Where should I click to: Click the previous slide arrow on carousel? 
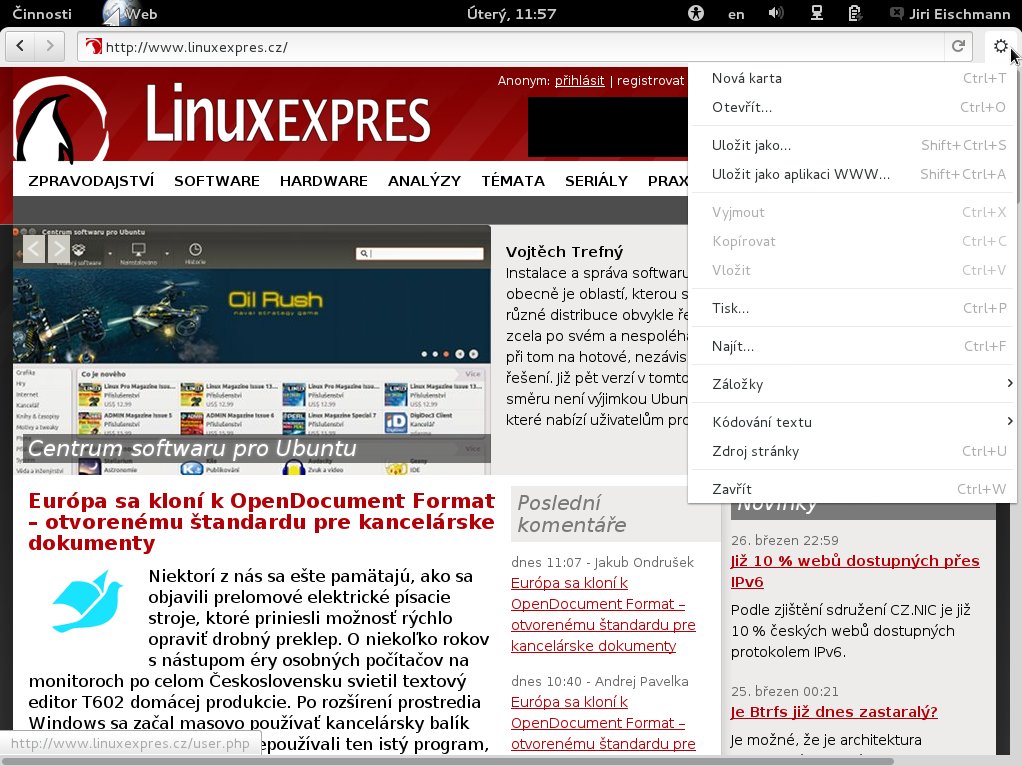(x=34, y=248)
